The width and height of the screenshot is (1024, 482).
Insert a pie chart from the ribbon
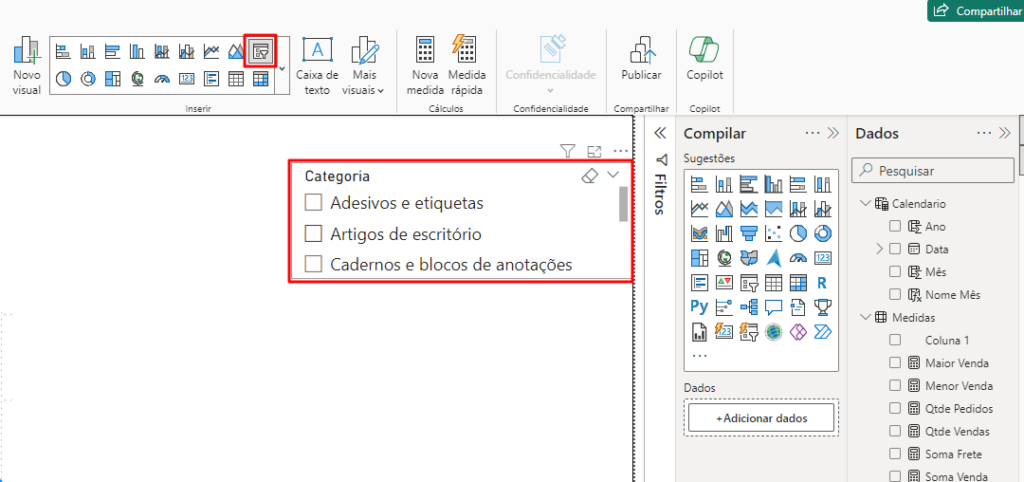click(62, 79)
